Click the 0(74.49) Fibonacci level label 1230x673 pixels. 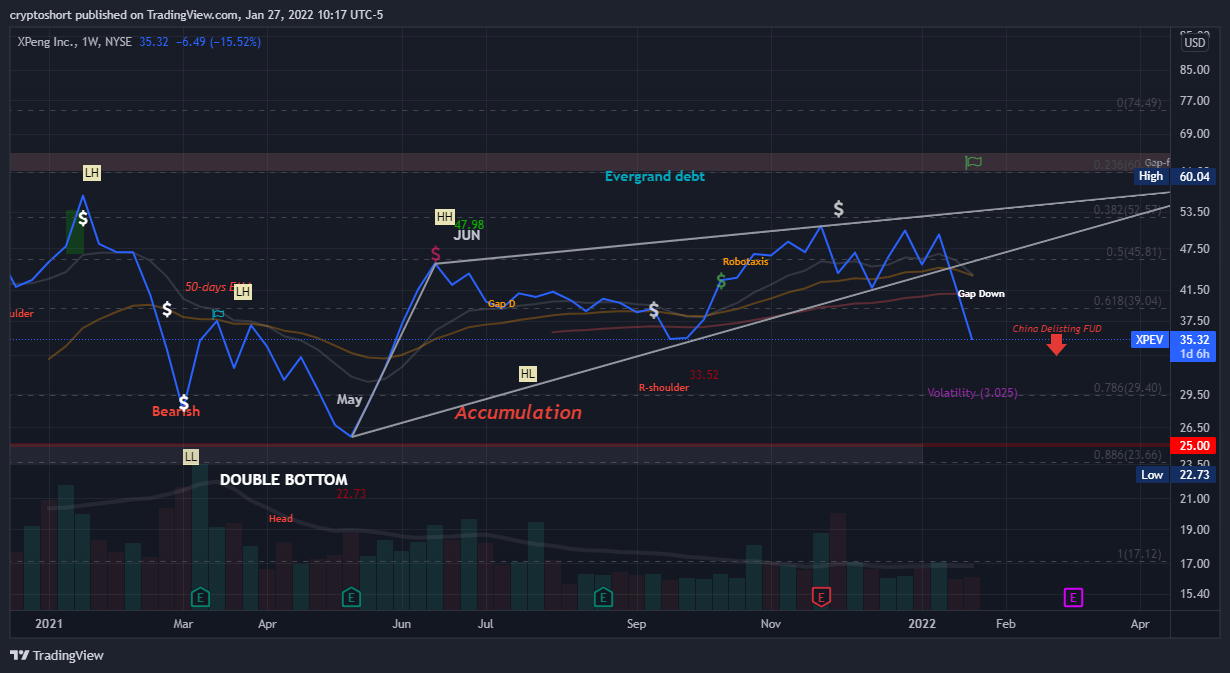[x=1138, y=103]
